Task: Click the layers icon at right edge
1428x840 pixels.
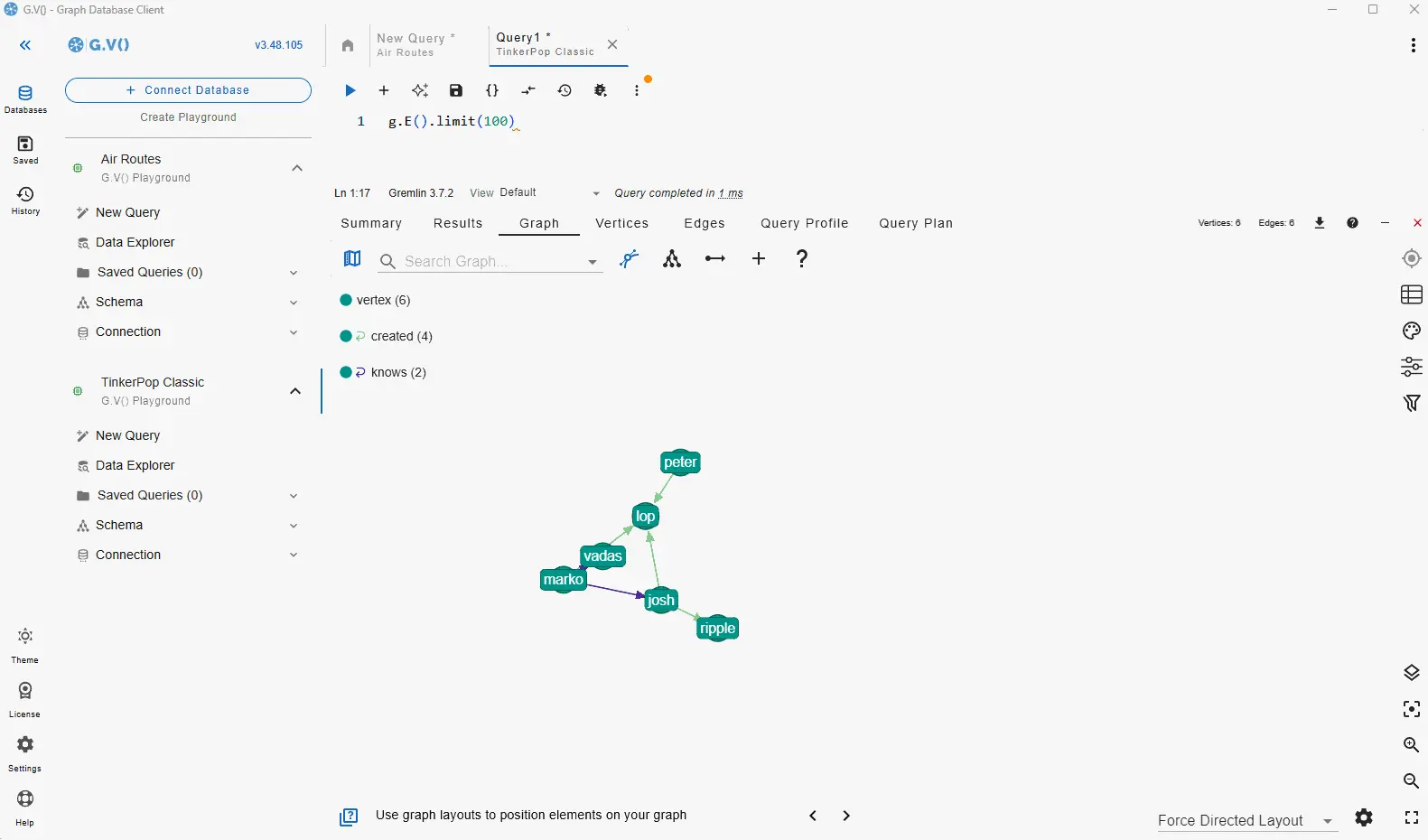Action: 1412,673
